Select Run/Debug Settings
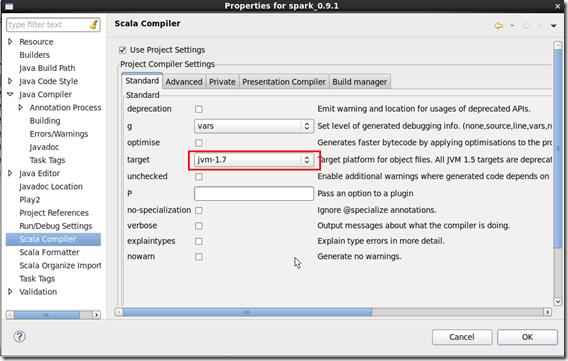The width and height of the screenshot is (568, 361). click(56, 226)
